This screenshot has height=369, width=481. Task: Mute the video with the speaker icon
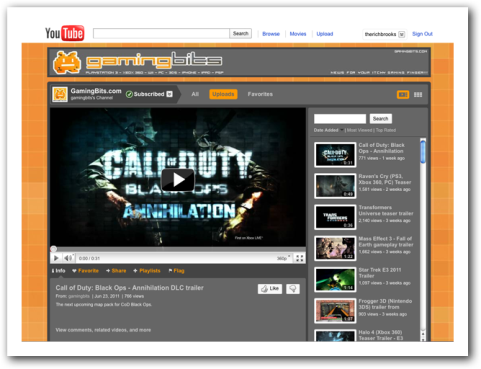68,258
